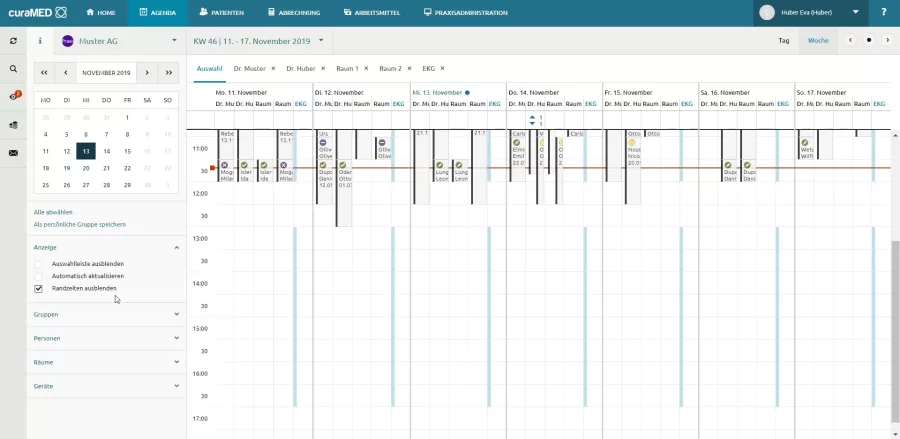Go to next month in mini calendar
Viewport: 900px width, 439px height.
click(x=147, y=73)
